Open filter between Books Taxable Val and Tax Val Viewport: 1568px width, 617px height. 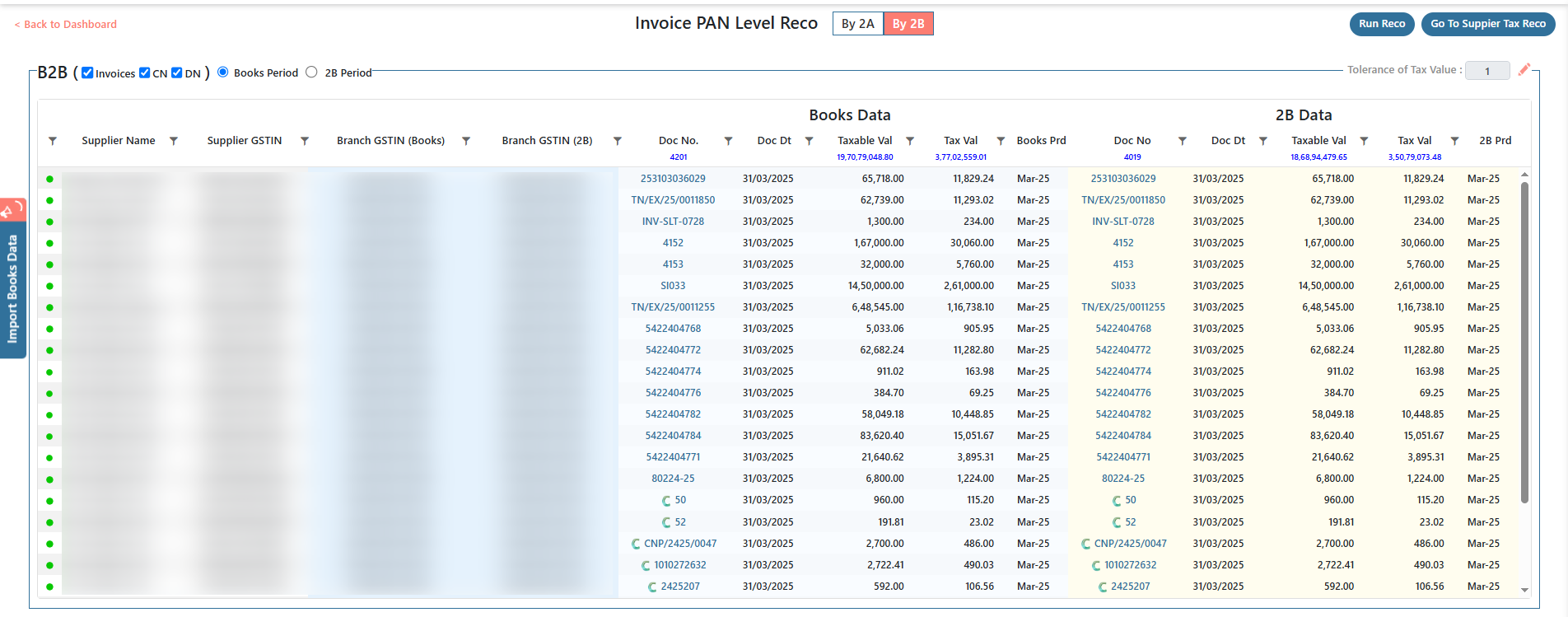click(x=910, y=141)
